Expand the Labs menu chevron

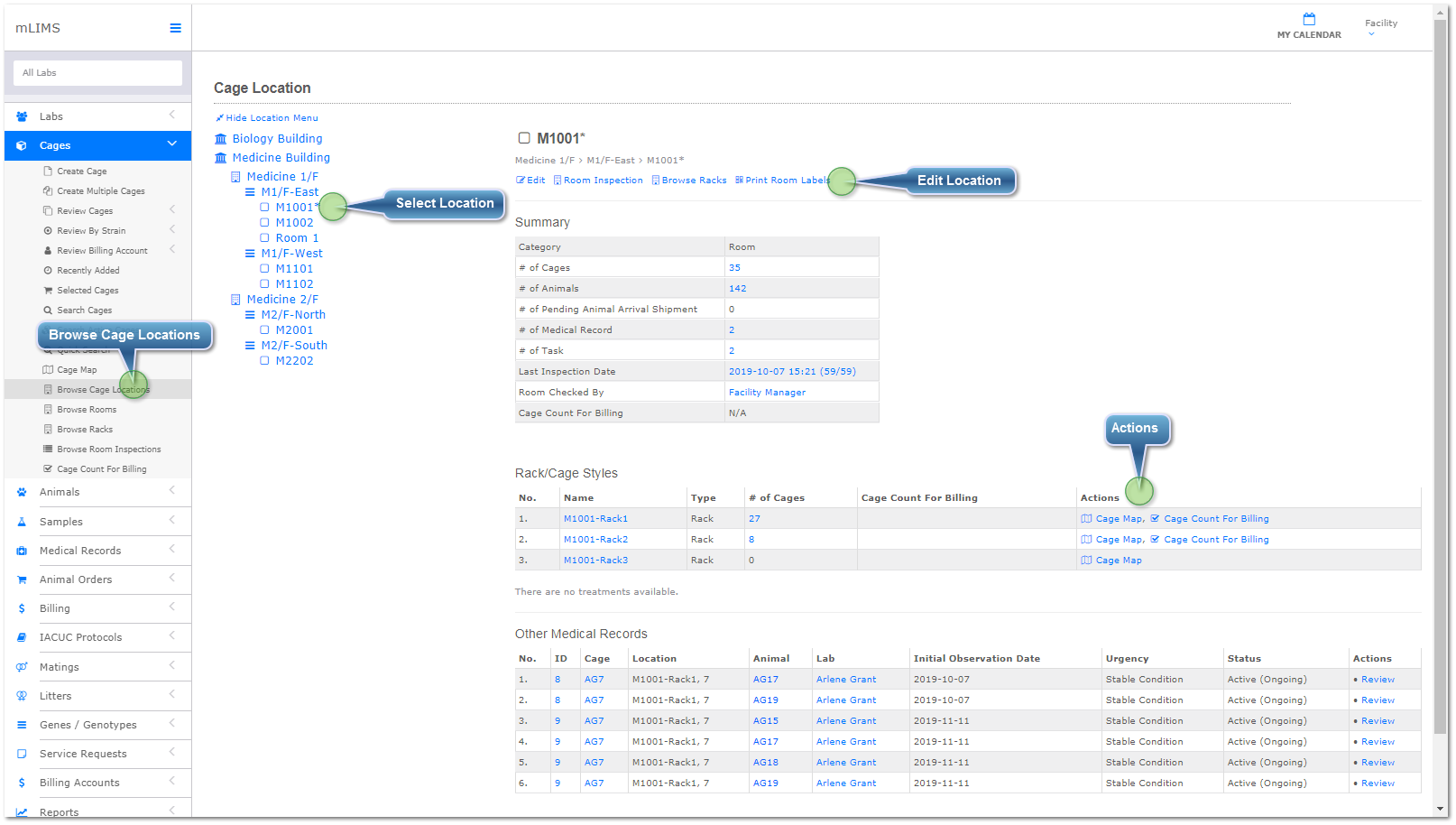[x=171, y=115]
